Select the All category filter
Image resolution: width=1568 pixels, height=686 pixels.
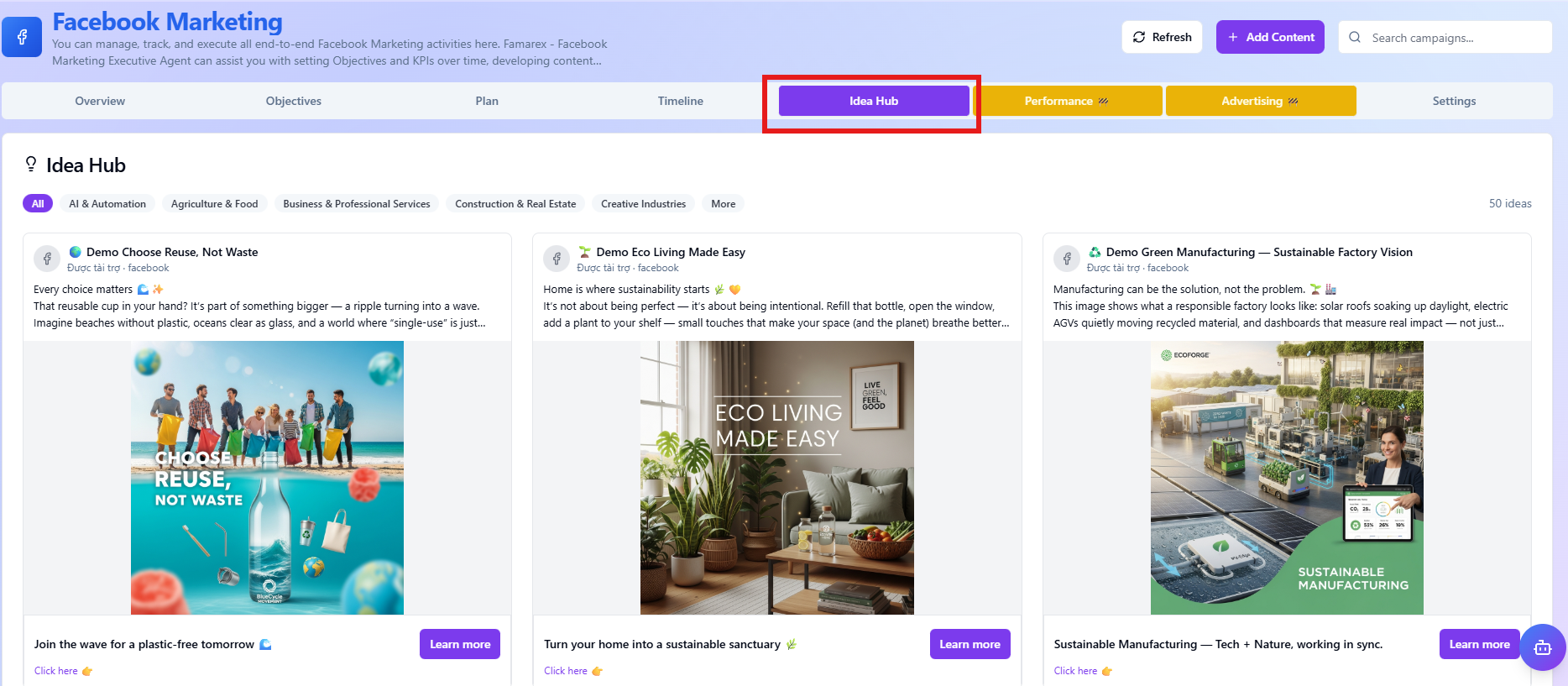38,204
